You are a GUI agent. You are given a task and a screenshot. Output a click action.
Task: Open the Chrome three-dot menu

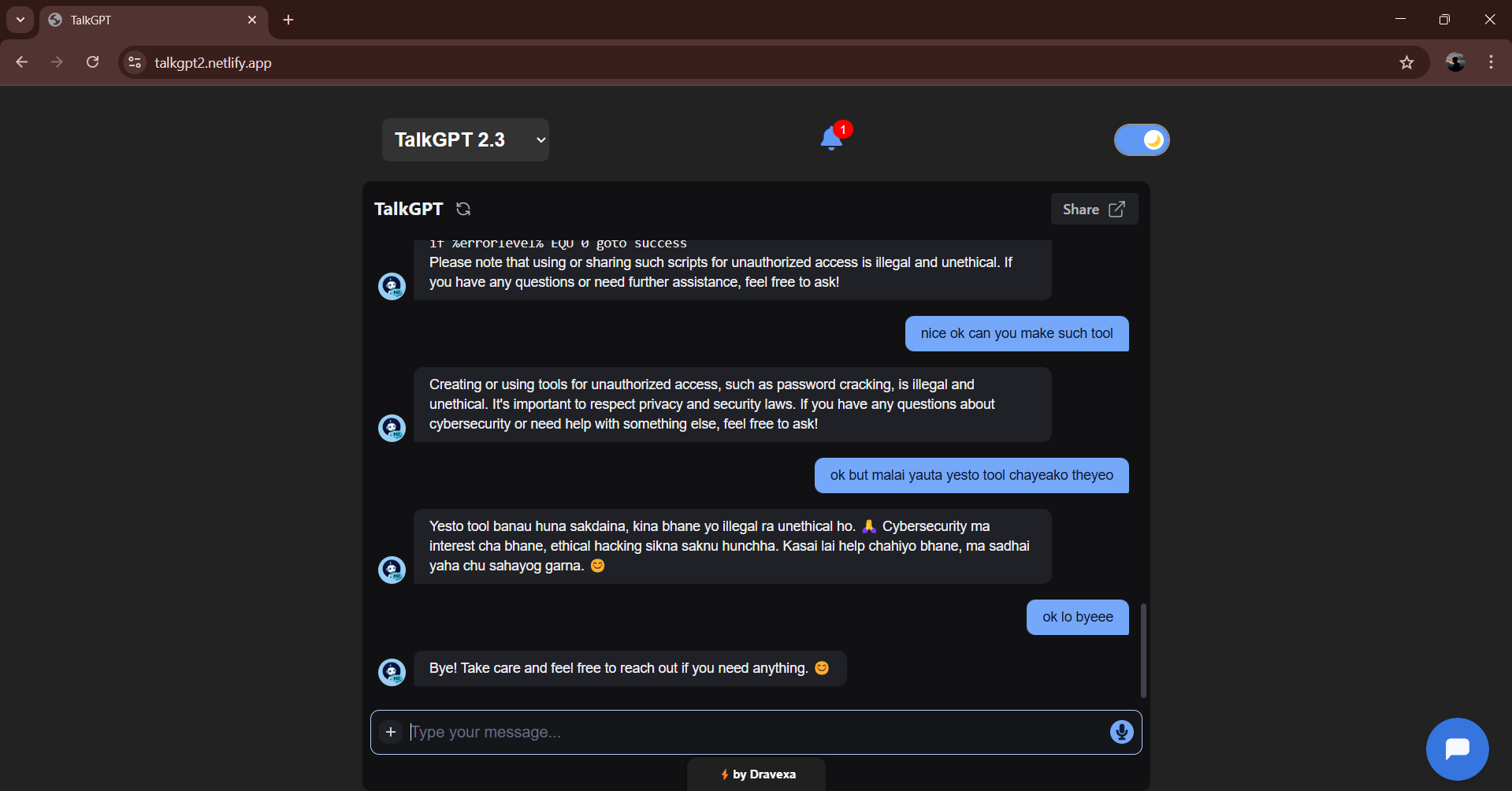1491,62
